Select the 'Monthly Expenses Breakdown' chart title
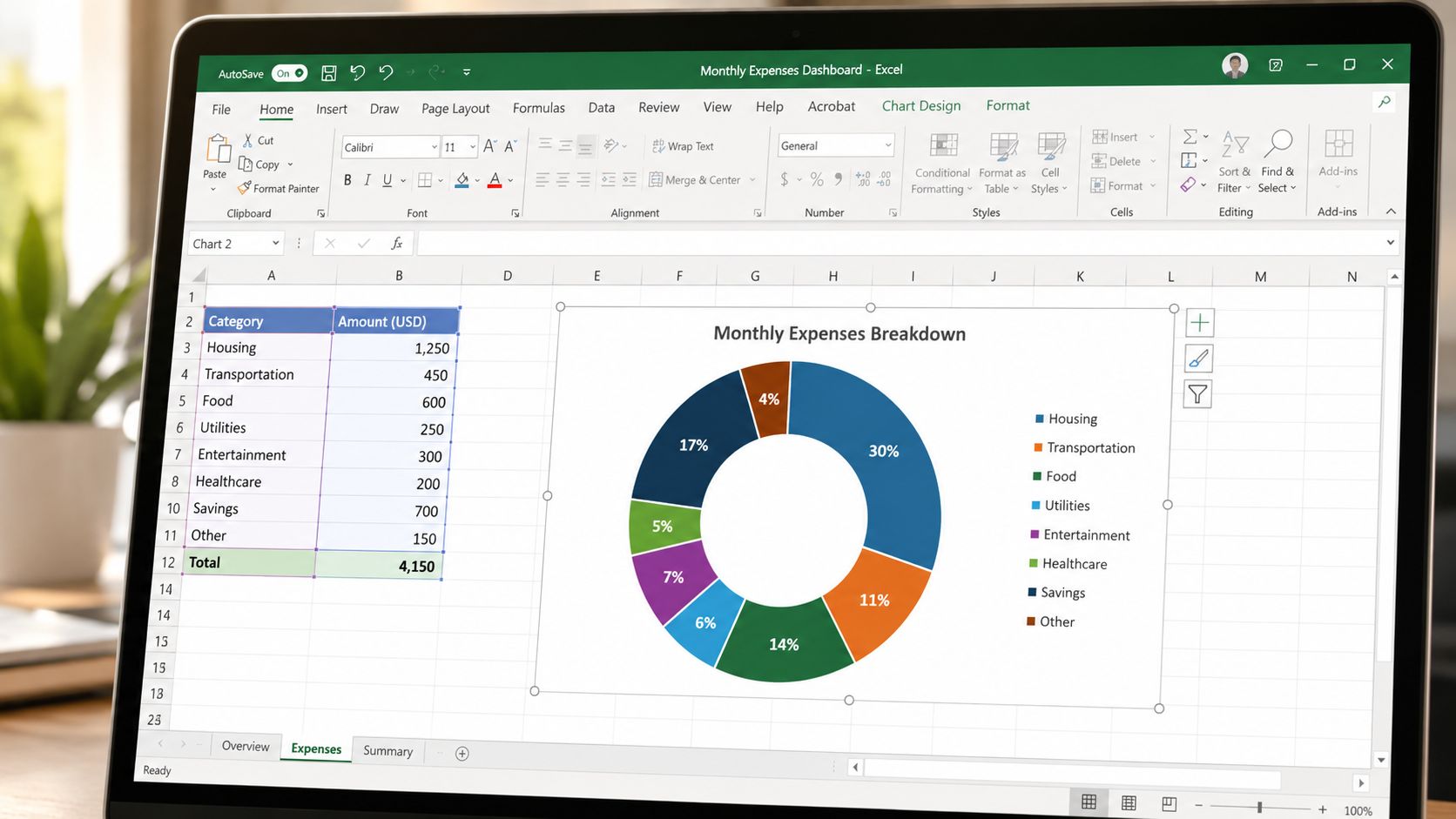Image resolution: width=1456 pixels, height=819 pixels. click(x=839, y=333)
